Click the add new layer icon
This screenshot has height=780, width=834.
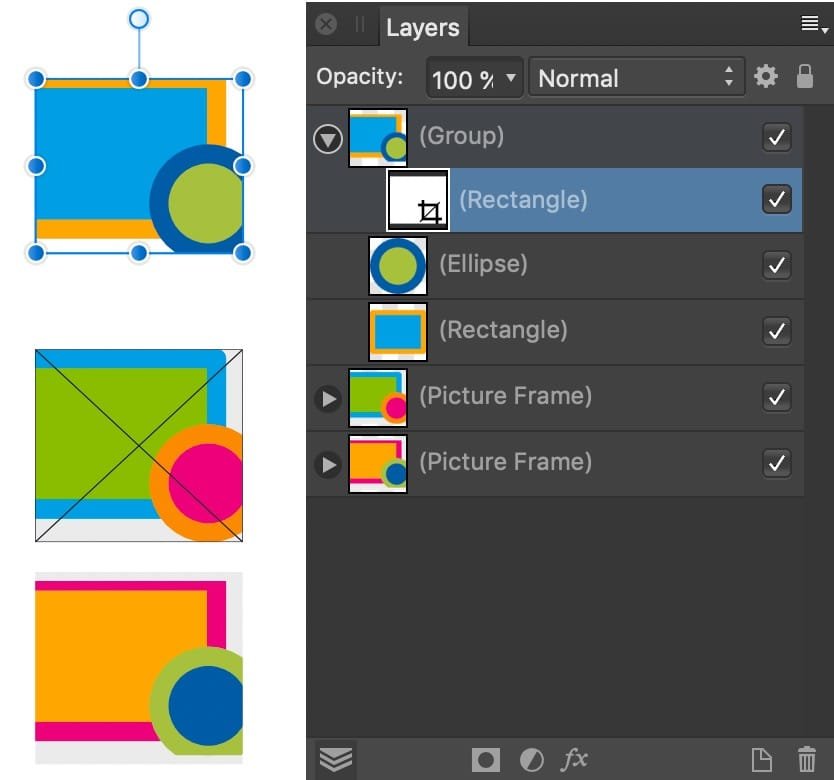761,758
